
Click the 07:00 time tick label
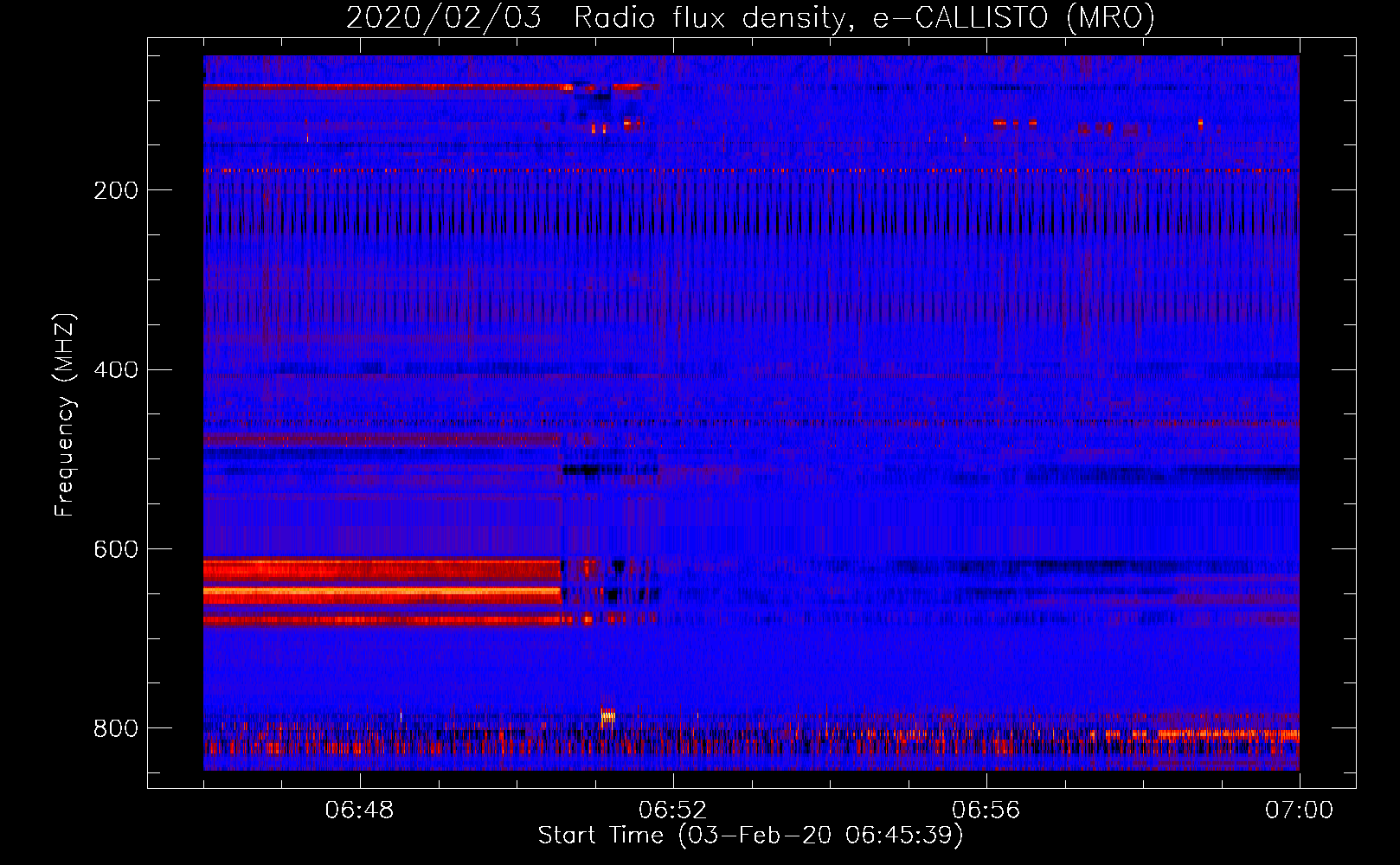click(1300, 811)
